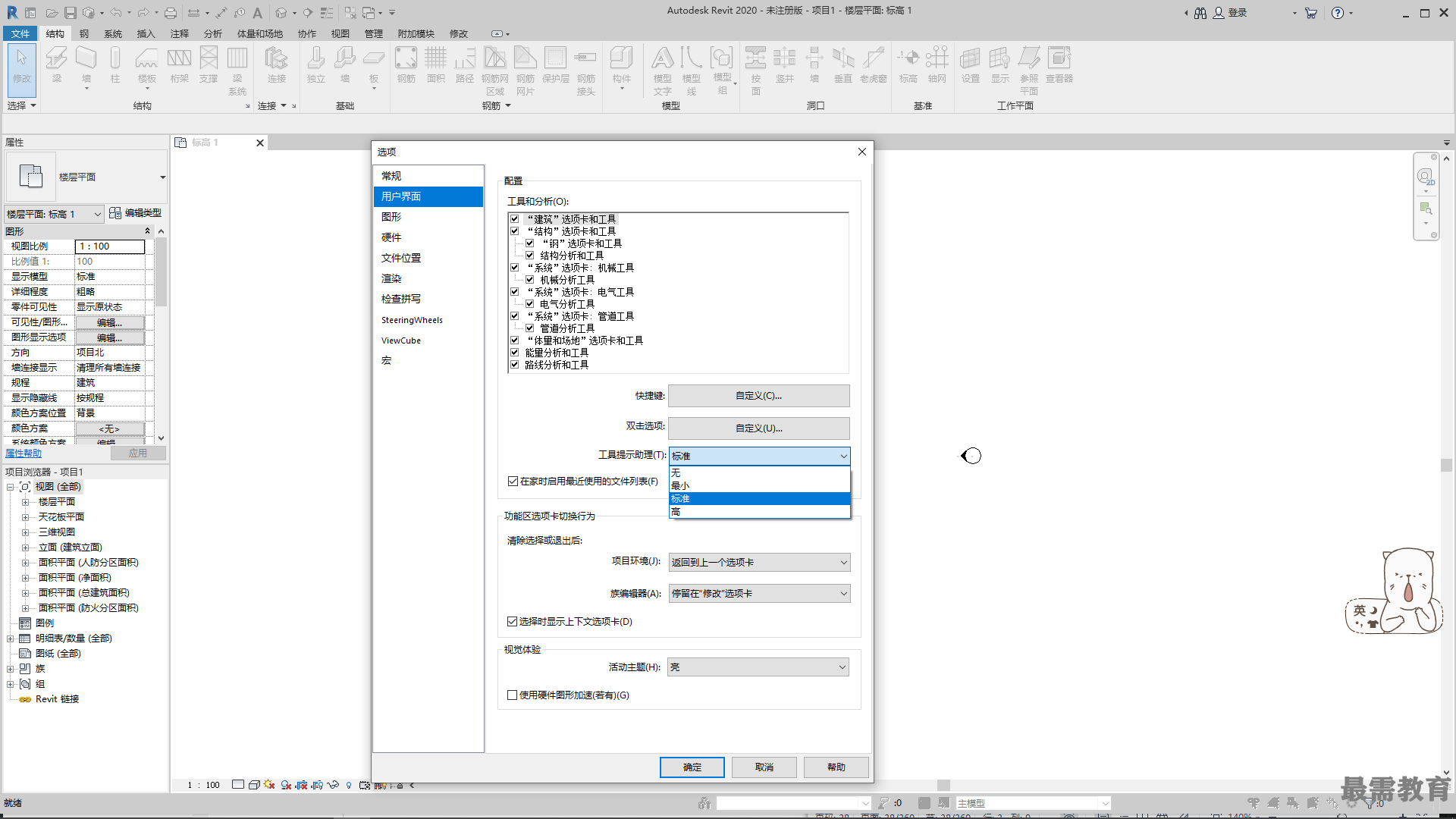This screenshot has width=1456, height=819.
Task: Open the 项目环境 dropdown
Action: coord(759,562)
